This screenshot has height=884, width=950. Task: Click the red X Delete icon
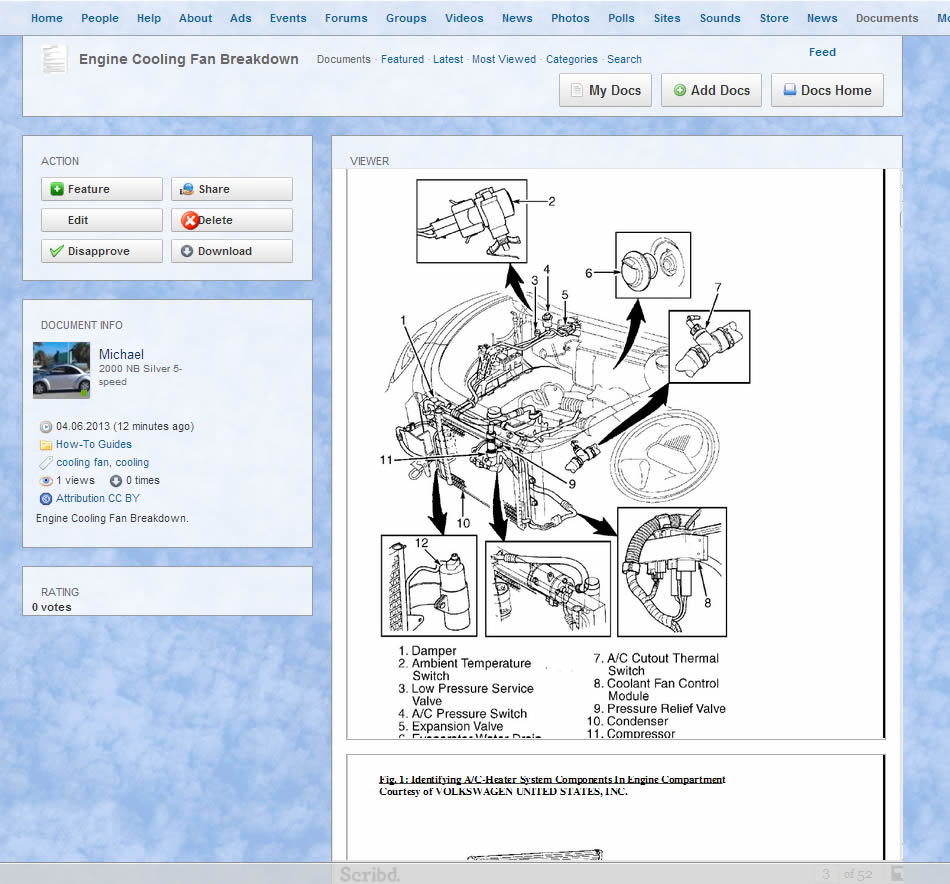190,221
